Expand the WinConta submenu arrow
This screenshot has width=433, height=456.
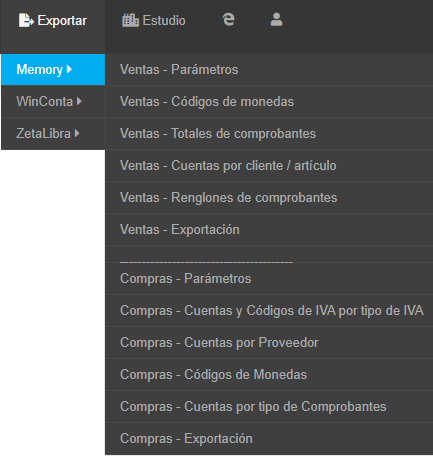click(x=79, y=101)
